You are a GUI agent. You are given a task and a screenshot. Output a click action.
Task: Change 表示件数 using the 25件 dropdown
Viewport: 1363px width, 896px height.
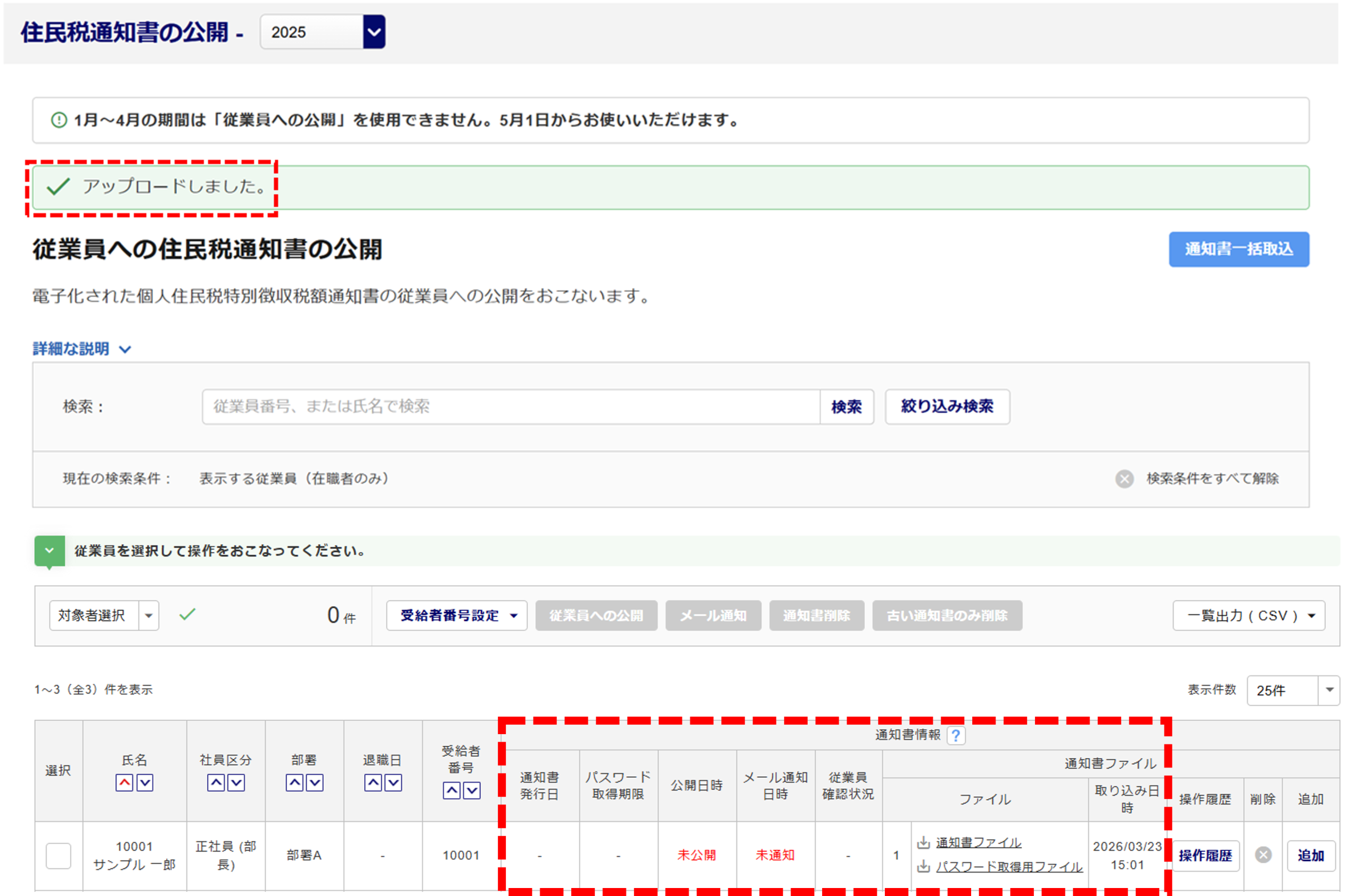pyautogui.click(x=1293, y=691)
